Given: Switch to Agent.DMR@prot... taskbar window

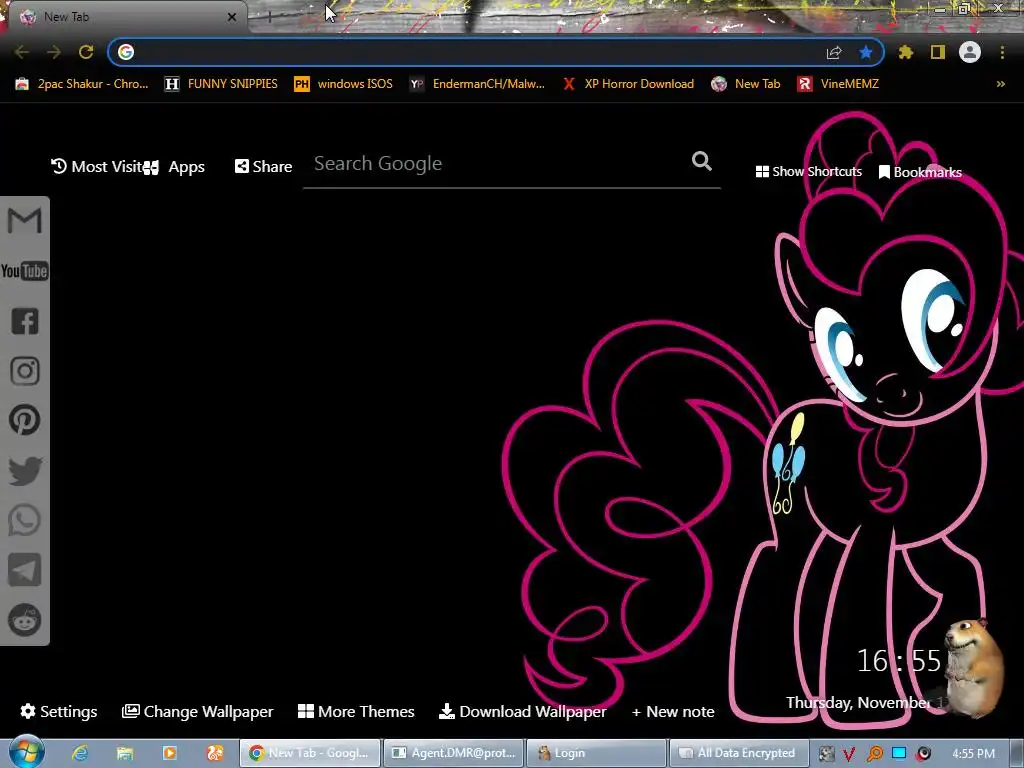Looking at the screenshot, I should click(454, 753).
